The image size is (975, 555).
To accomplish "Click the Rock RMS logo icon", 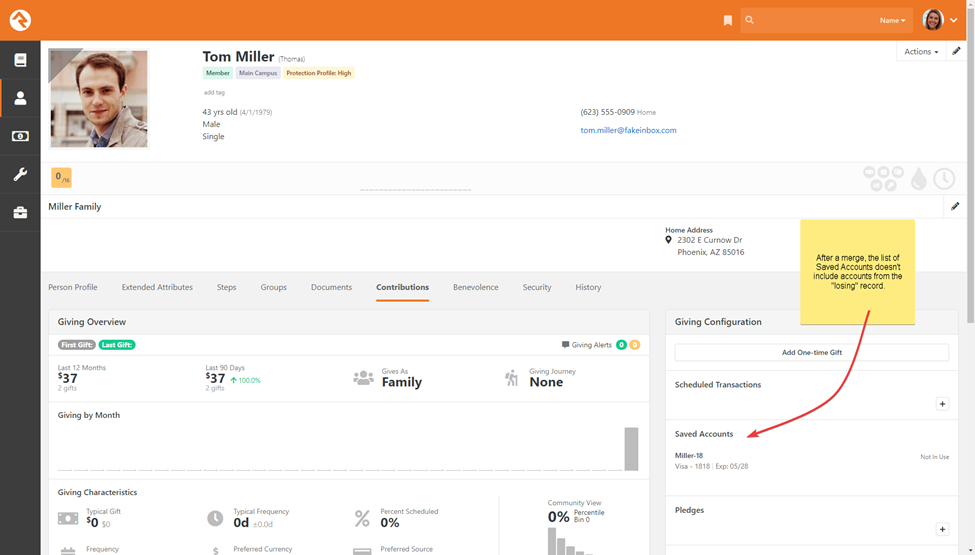I will [x=20, y=20].
